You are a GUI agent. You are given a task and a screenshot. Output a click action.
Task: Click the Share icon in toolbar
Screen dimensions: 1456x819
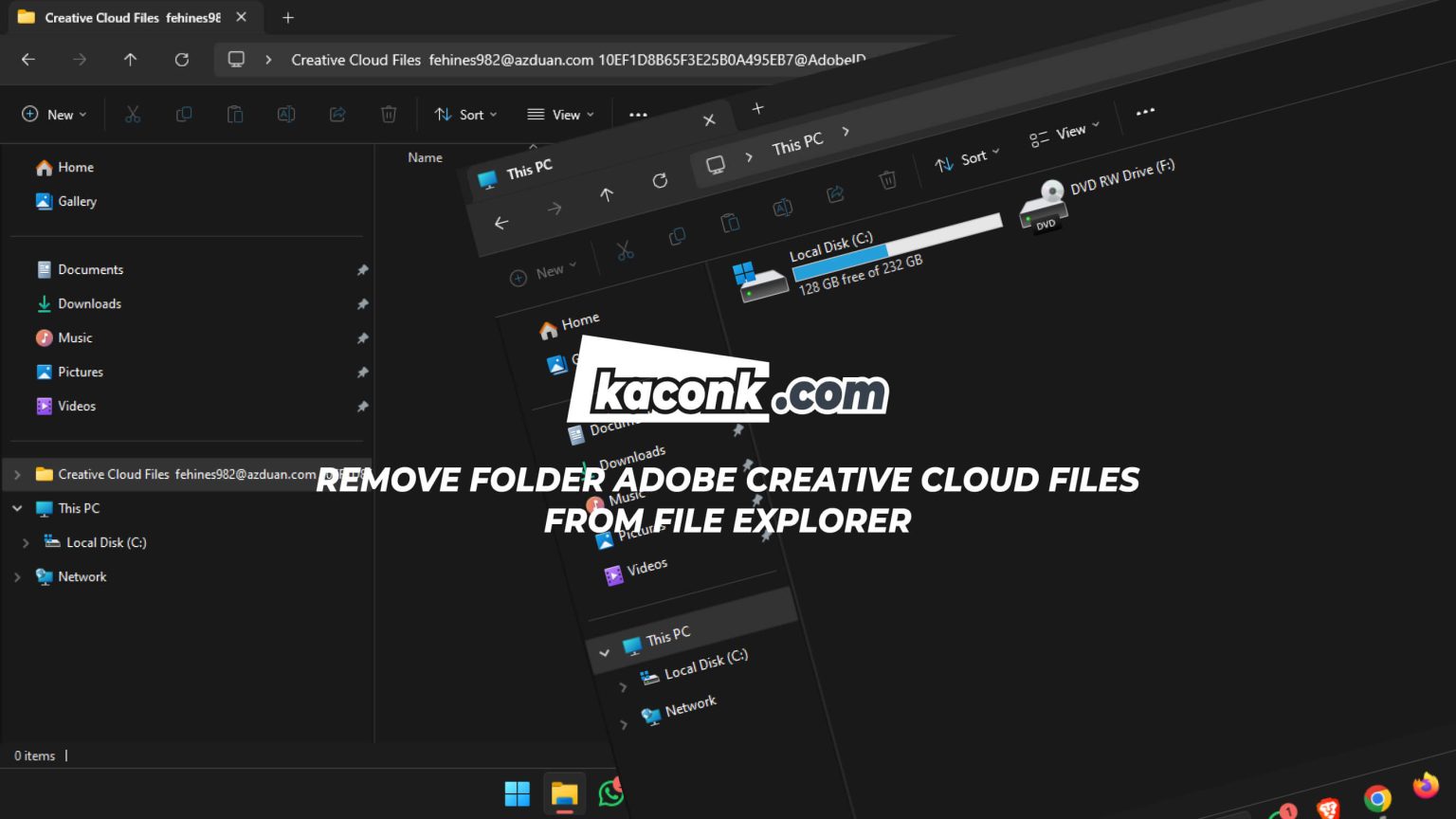click(x=337, y=115)
